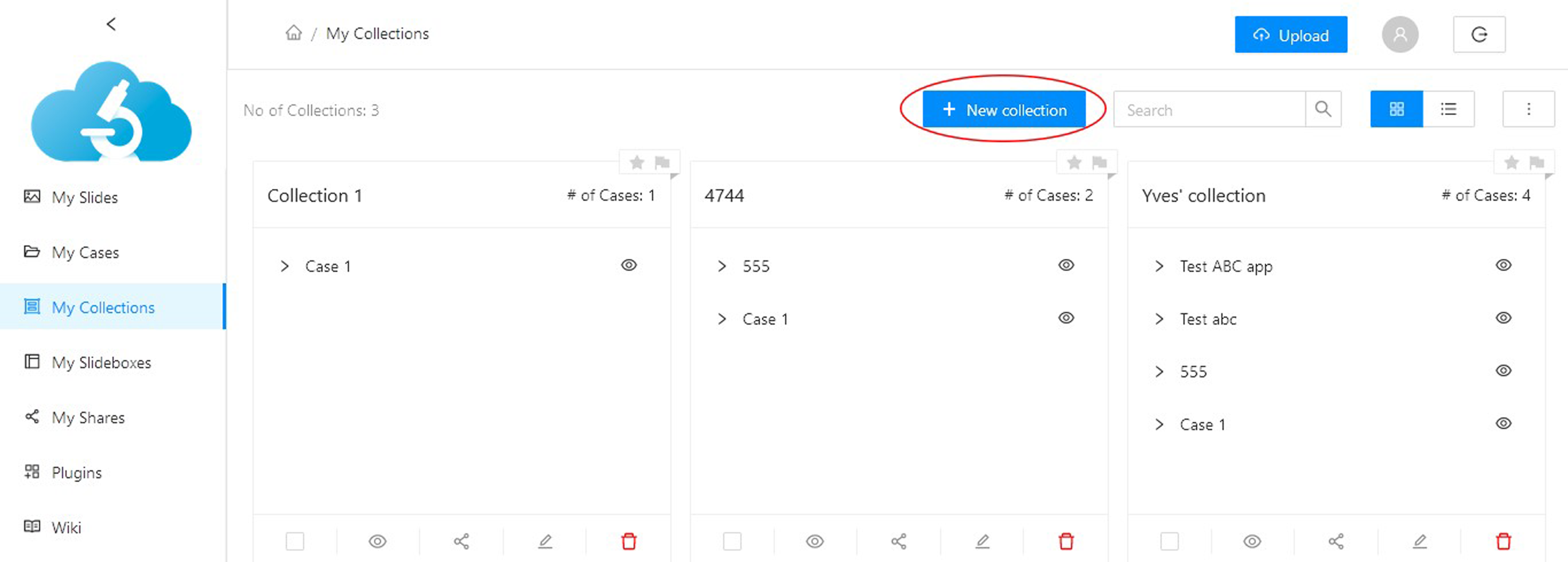Screen dimensions: 1568x562
Task: Edit Yves' collection with the pencil icon
Action: (1419, 541)
